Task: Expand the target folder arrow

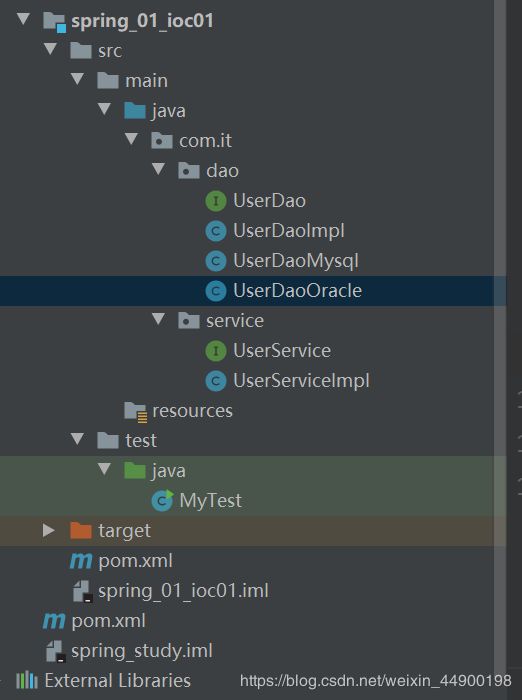Action: [x=49, y=530]
